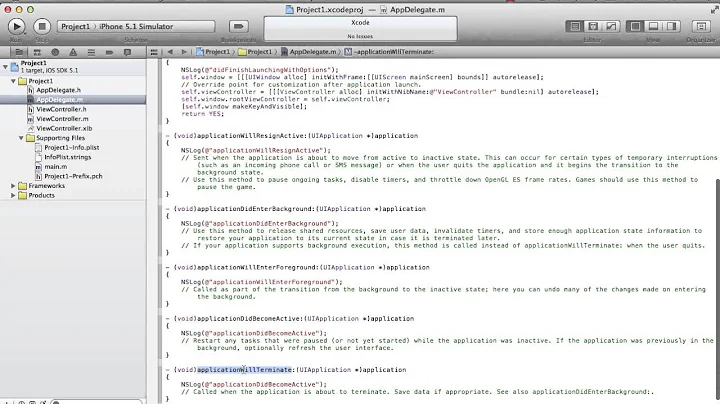The image size is (720, 404).
Task: Select the Version editor button
Action: pos(611,27)
